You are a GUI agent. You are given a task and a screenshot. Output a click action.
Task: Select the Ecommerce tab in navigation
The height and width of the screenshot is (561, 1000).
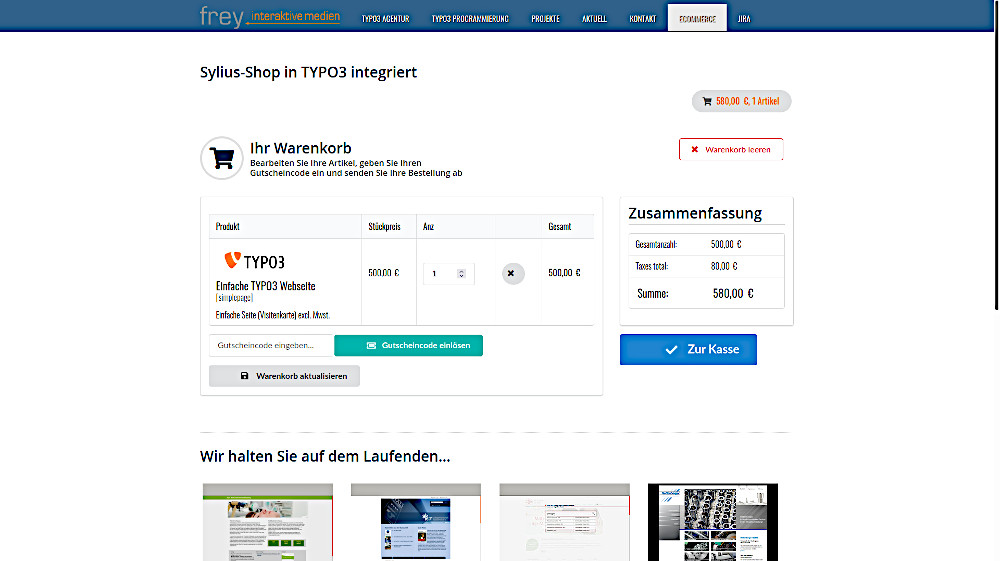tap(697, 18)
